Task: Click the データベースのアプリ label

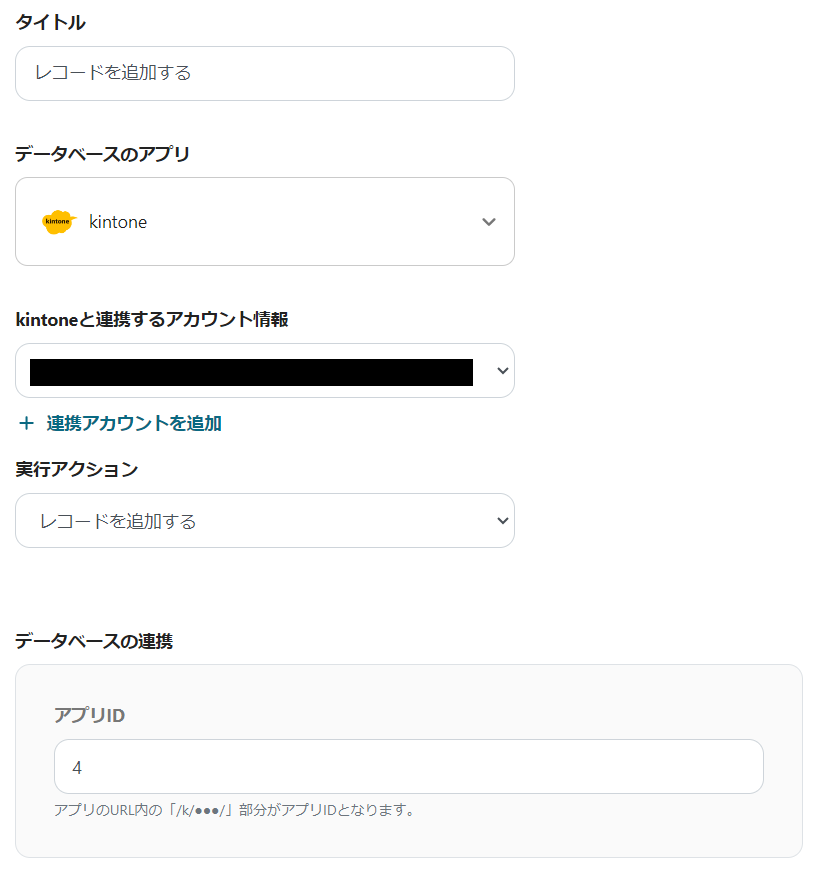Action: click(102, 153)
